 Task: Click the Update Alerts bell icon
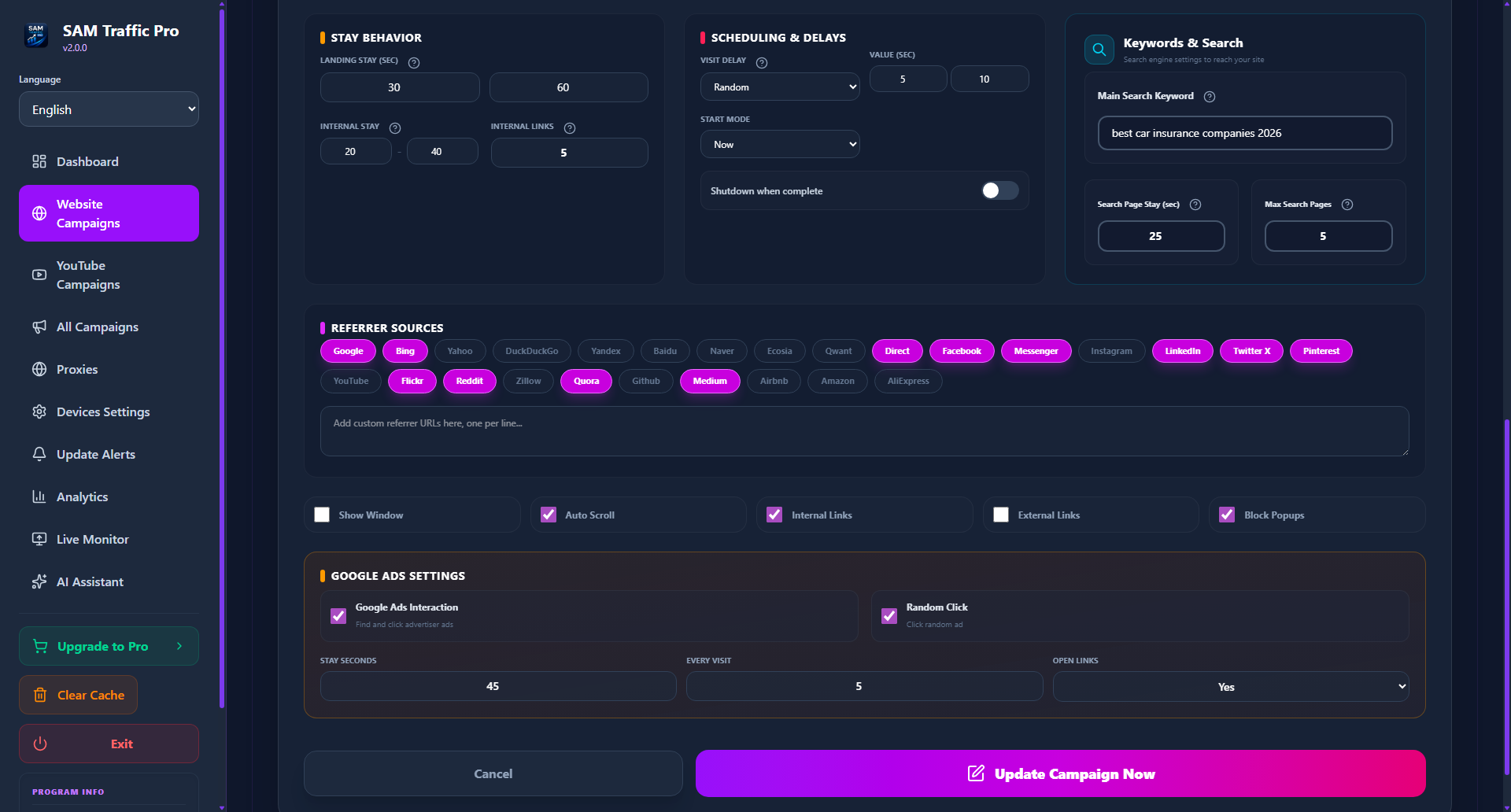(39, 454)
